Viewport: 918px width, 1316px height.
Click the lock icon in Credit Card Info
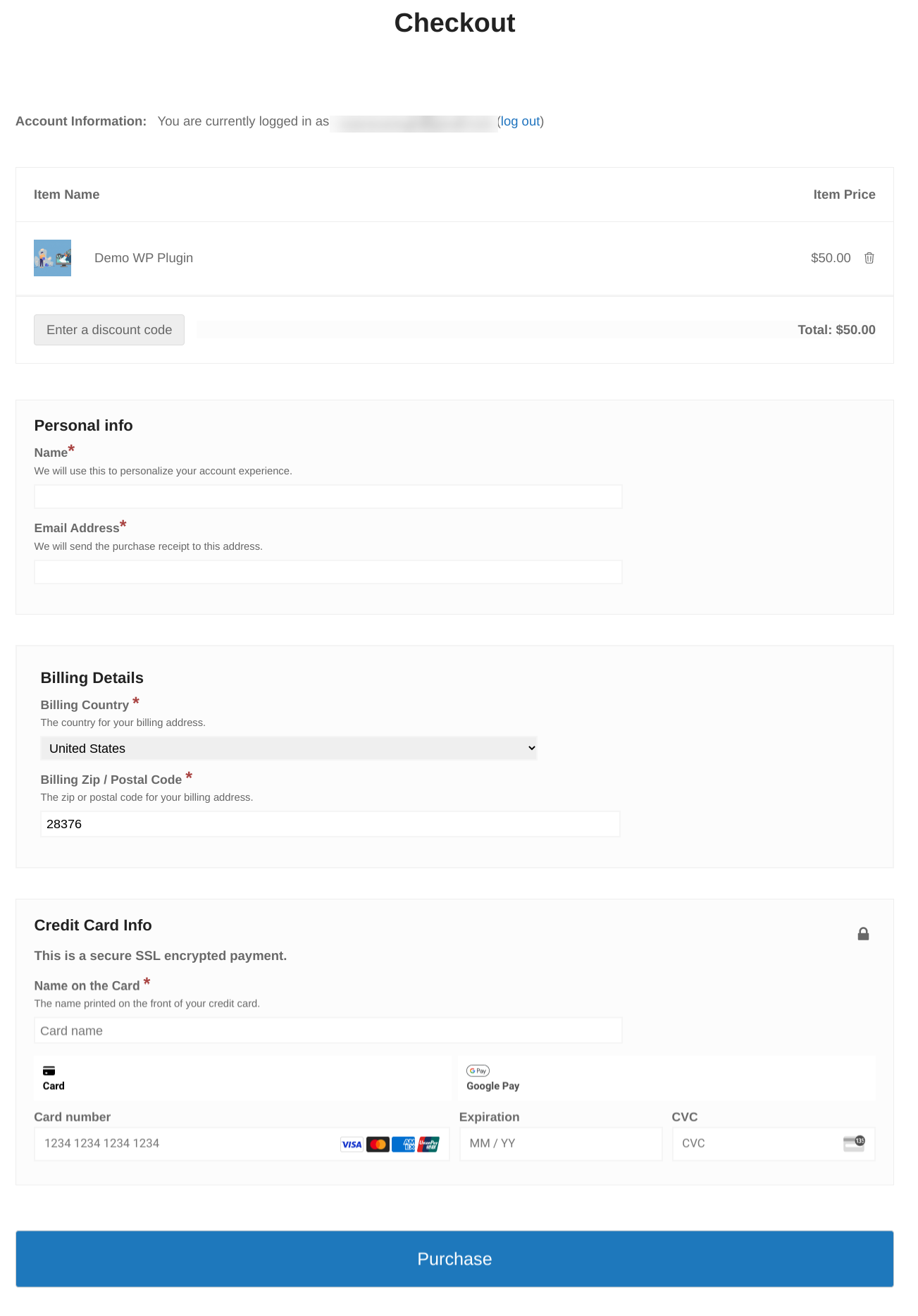(x=864, y=933)
